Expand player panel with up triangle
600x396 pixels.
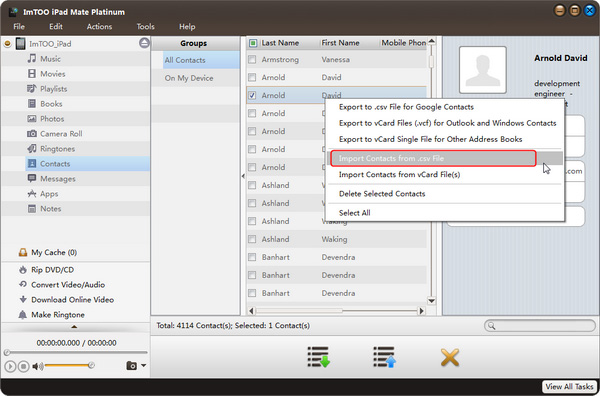tap(74, 327)
